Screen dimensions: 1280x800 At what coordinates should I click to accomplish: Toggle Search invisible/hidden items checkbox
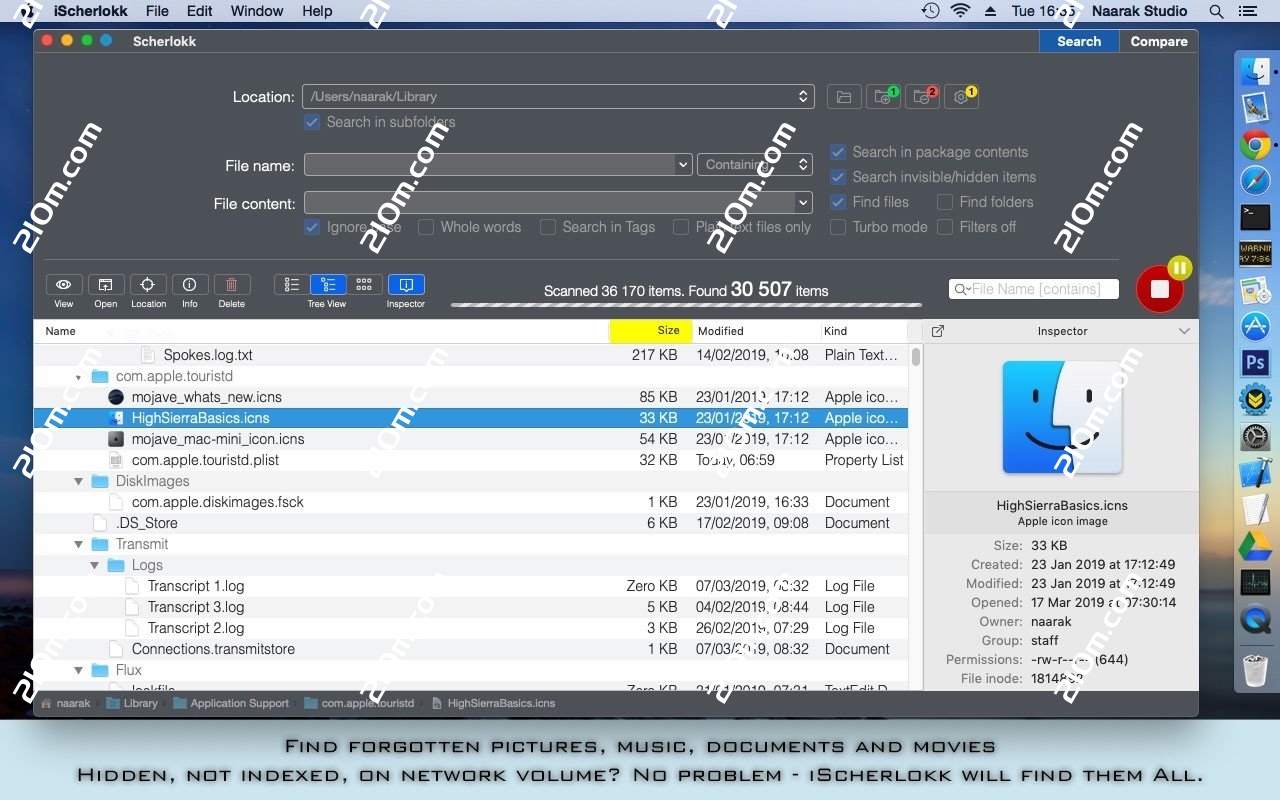(838, 177)
